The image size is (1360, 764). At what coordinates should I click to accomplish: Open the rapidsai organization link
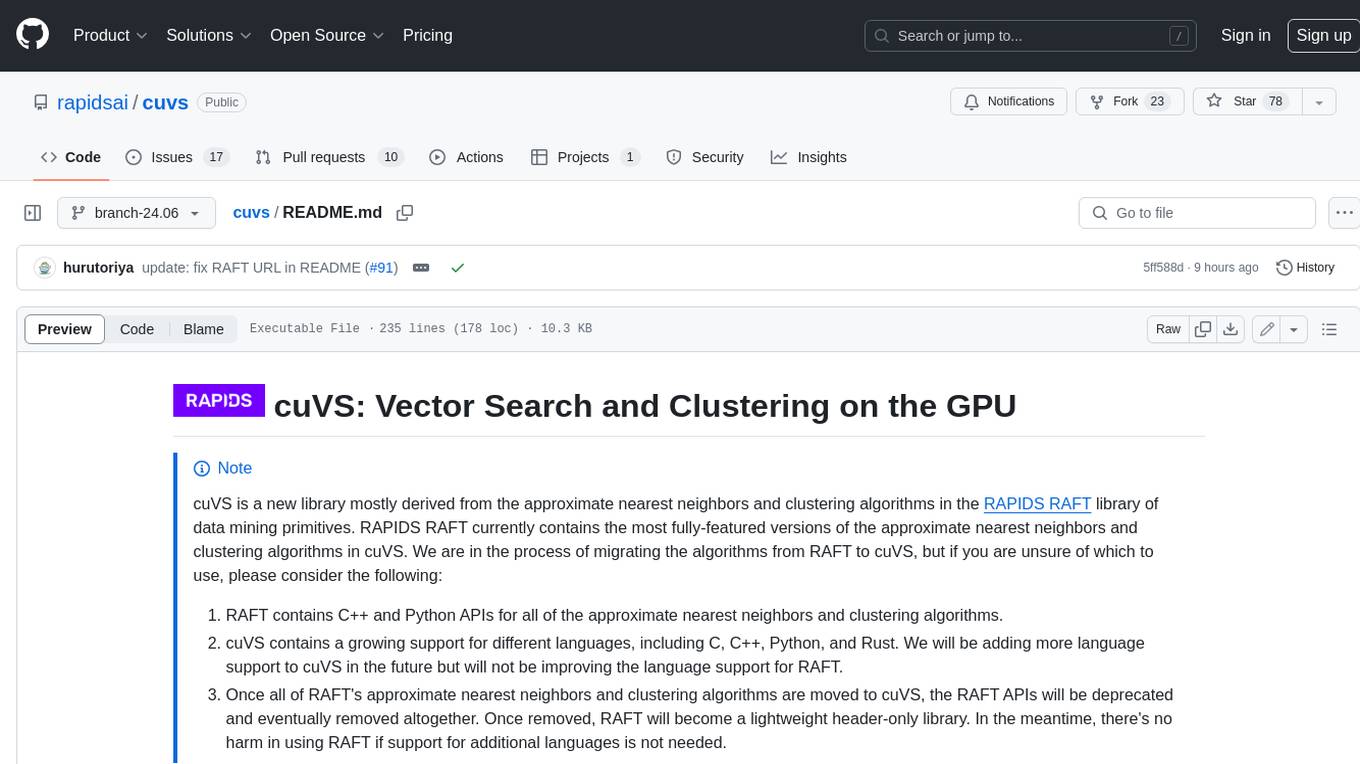[92, 102]
